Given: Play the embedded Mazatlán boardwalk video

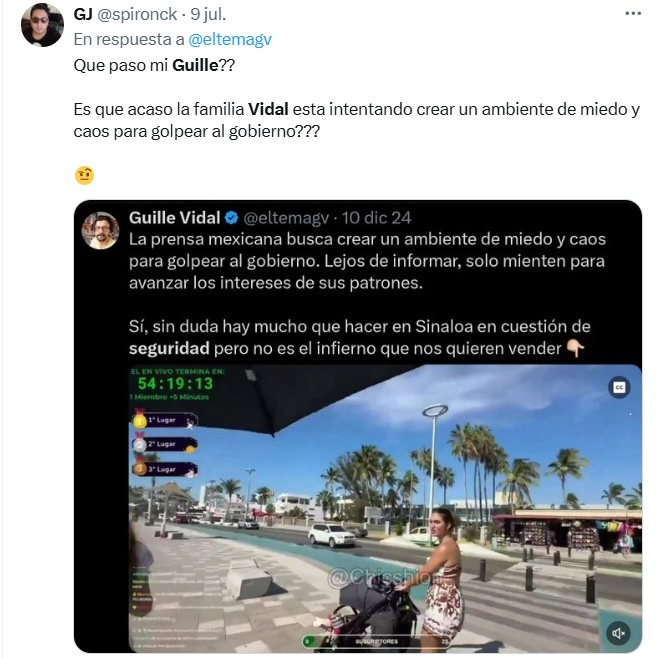Looking at the screenshot, I should [x=385, y=508].
